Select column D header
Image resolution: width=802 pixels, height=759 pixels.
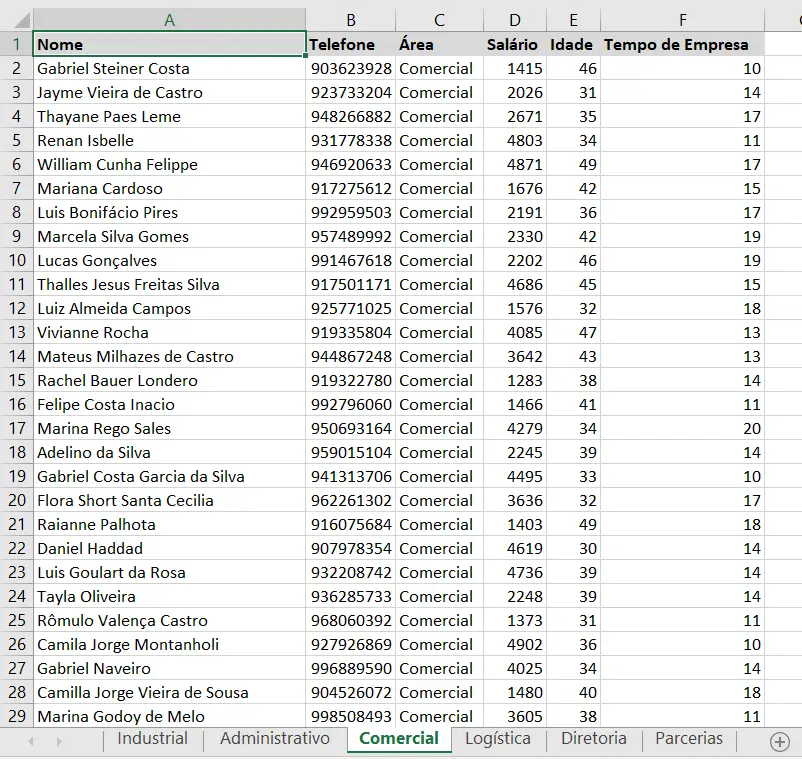point(514,20)
